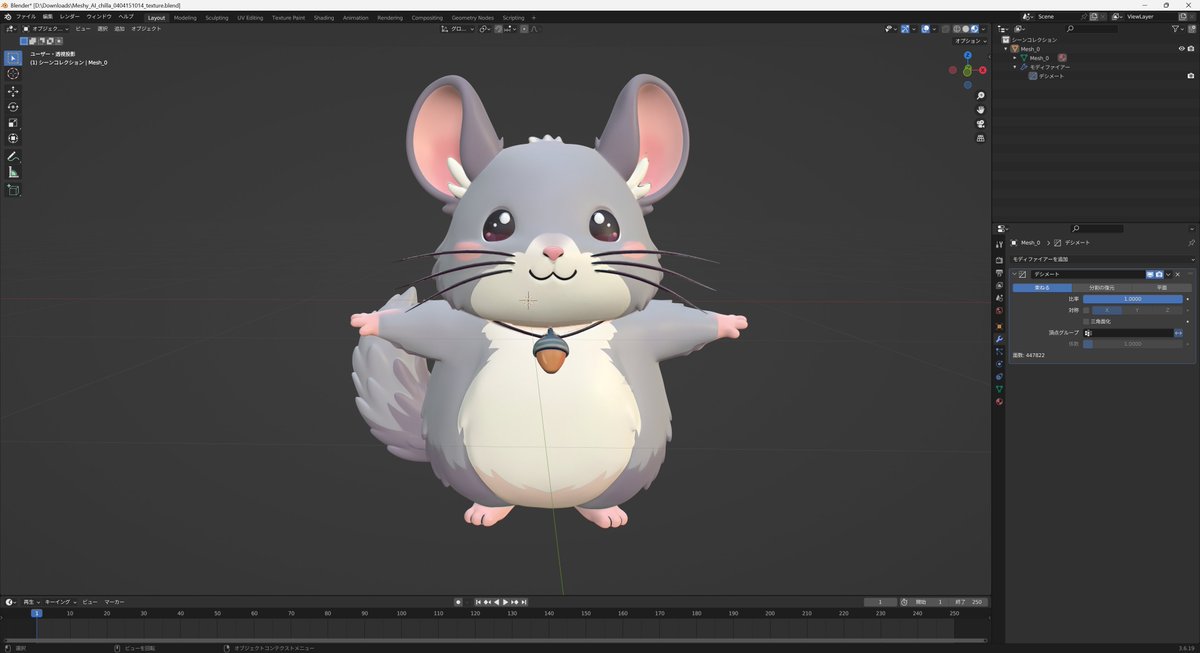Open the Modifier properties wrench tab
The width and height of the screenshot is (1200, 653).
pos(999,339)
